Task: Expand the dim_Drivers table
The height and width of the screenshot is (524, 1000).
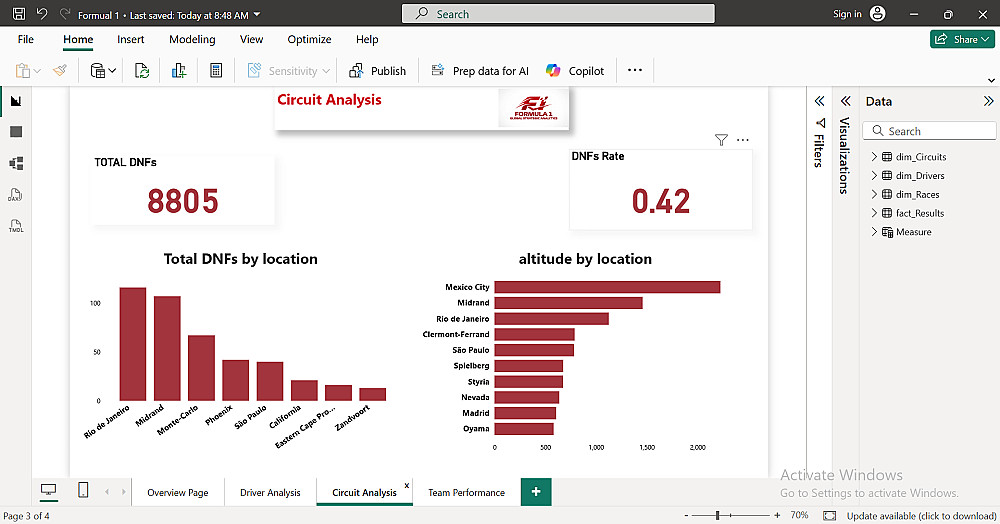Action: [874, 175]
